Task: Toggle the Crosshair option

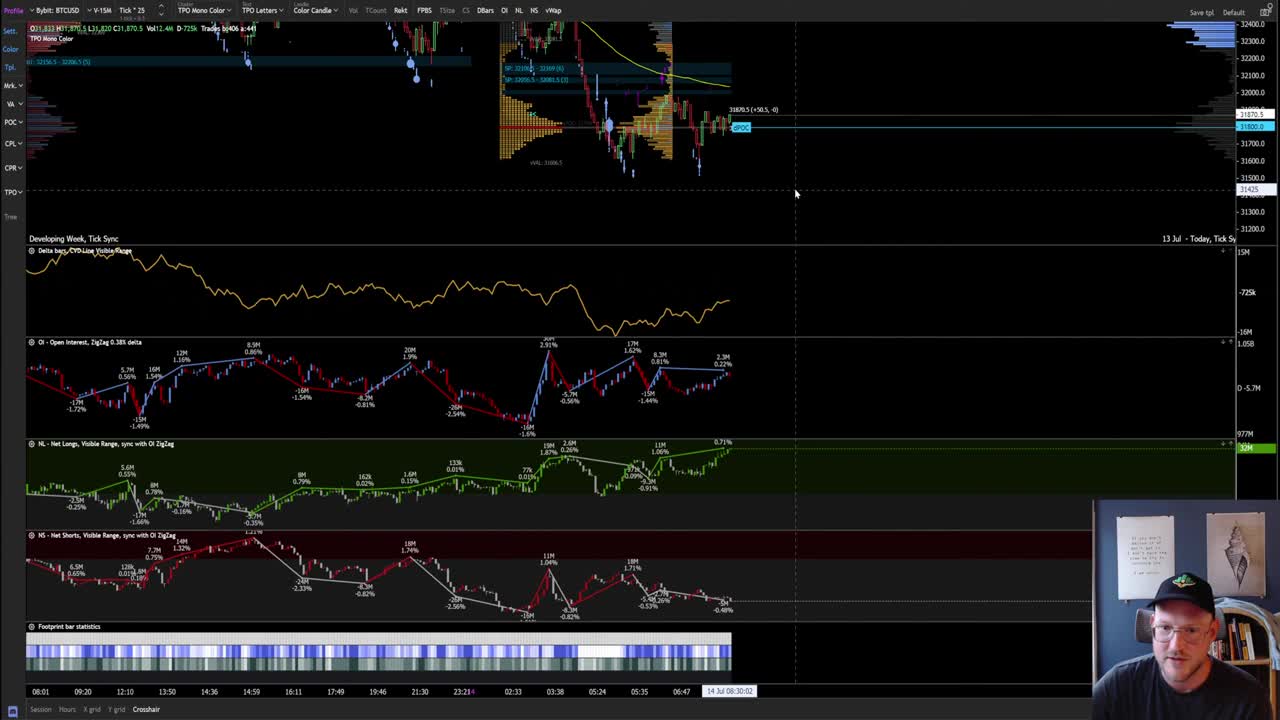Action: [146, 709]
